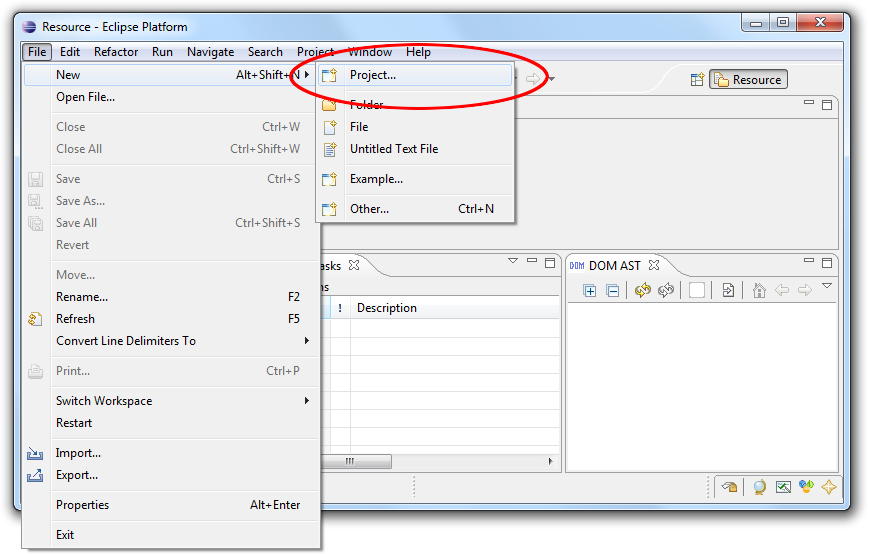
Task: Open the DOM AST view menu triangle
Action: pos(827,286)
